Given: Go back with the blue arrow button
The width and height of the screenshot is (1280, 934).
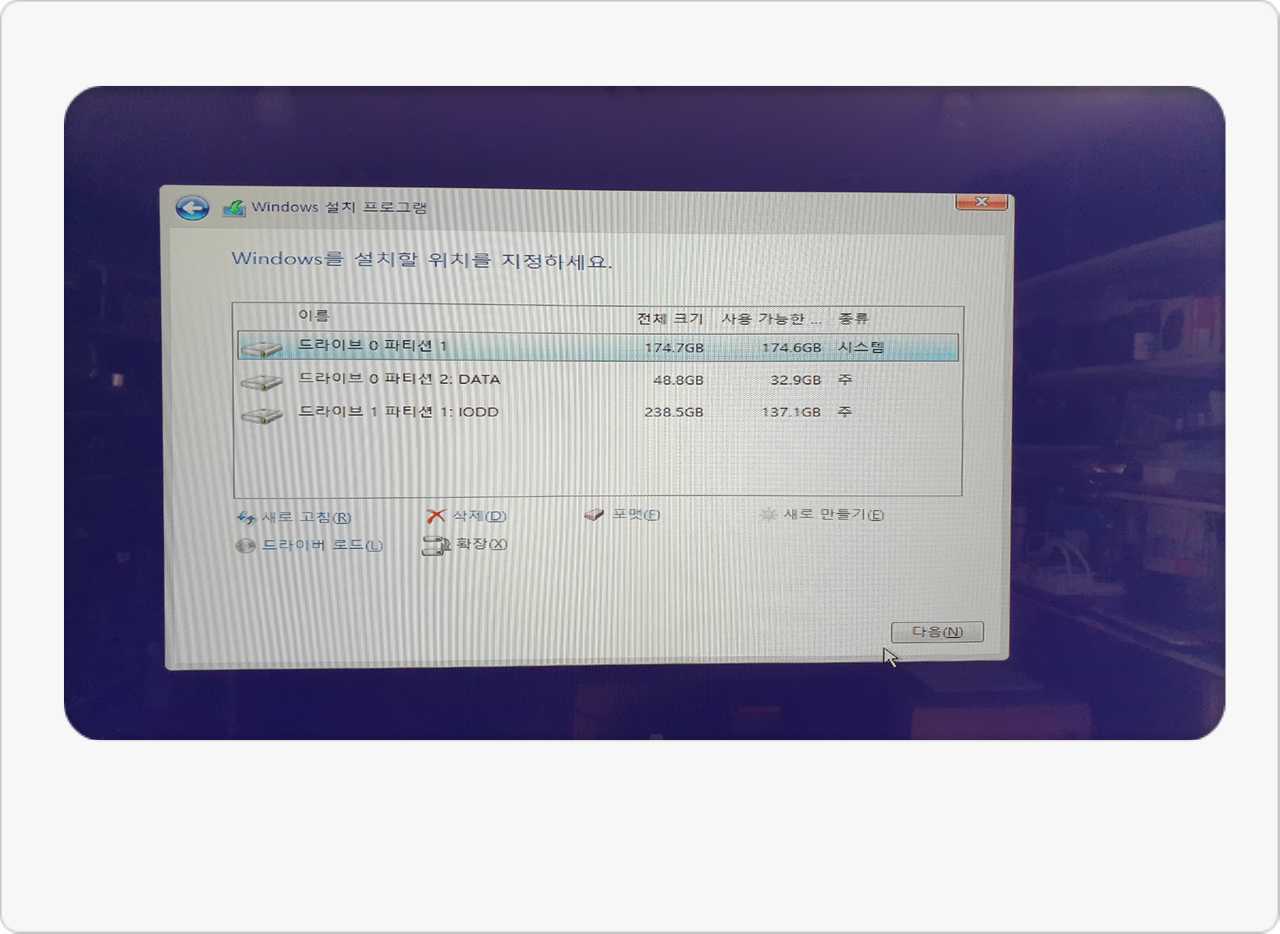Looking at the screenshot, I should tap(192, 207).
